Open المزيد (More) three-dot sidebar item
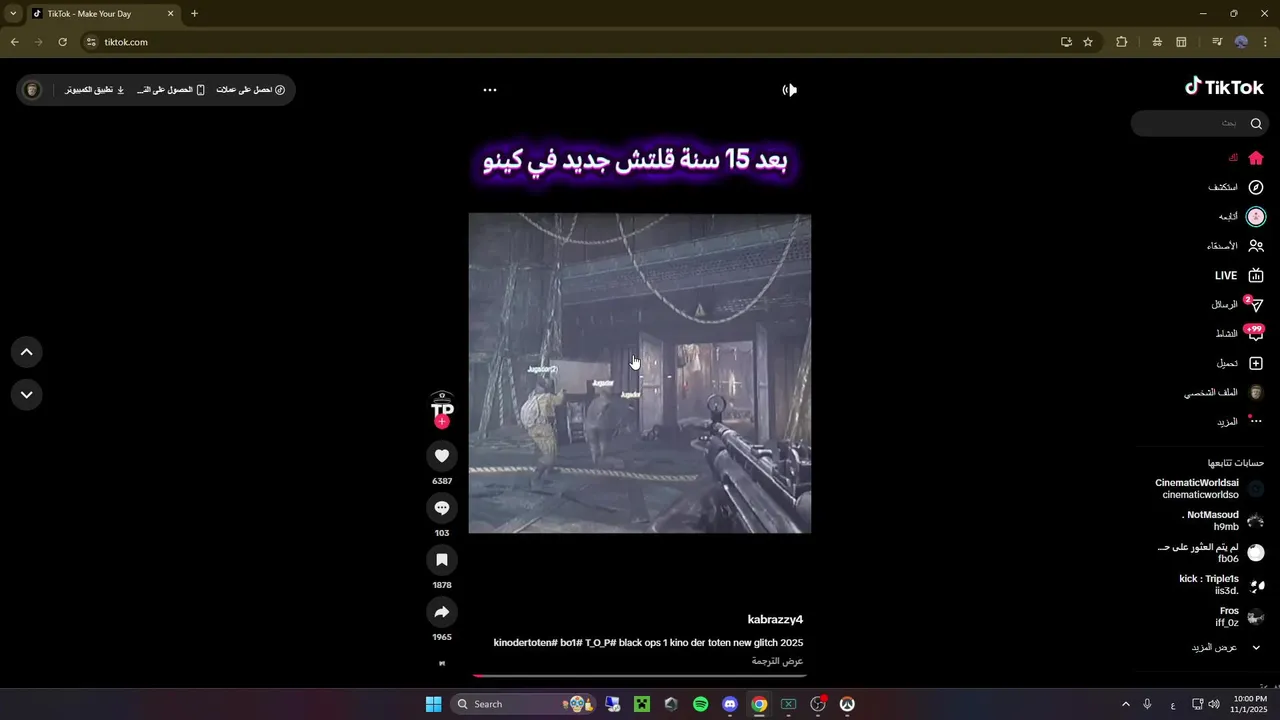The height and width of the screenshot is (720, 1280). point(1240,421)
